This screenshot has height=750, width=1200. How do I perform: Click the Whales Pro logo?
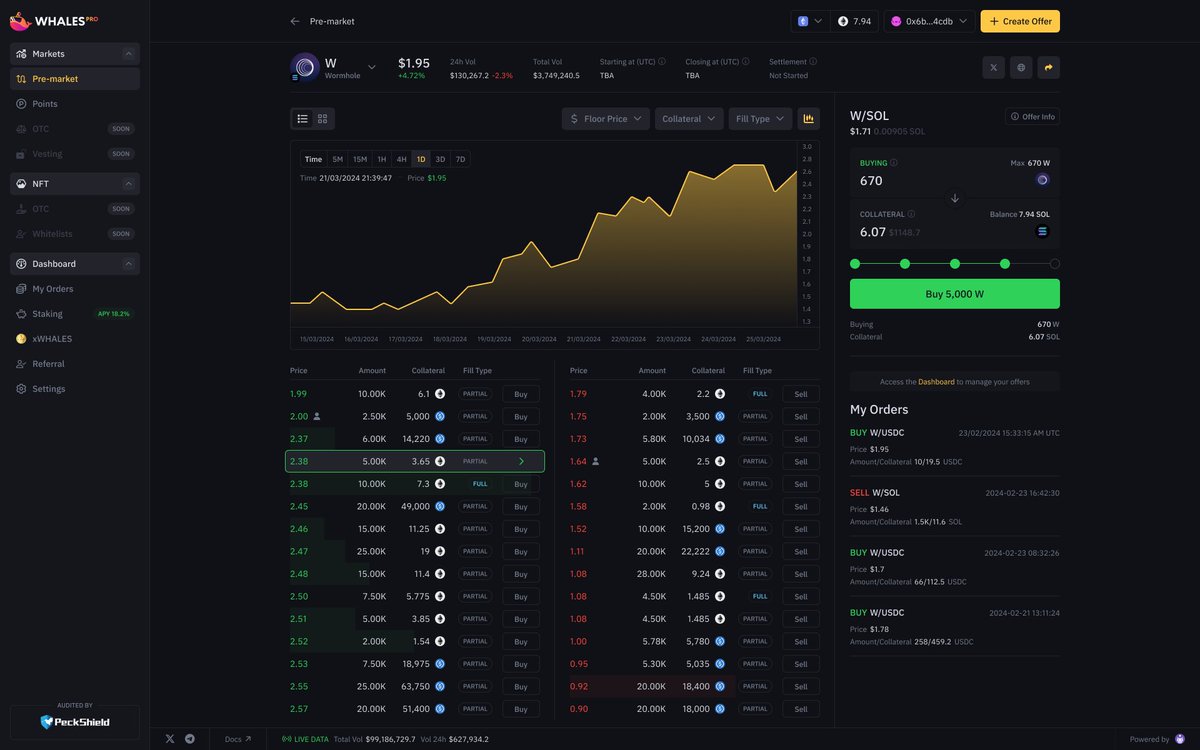54,20
